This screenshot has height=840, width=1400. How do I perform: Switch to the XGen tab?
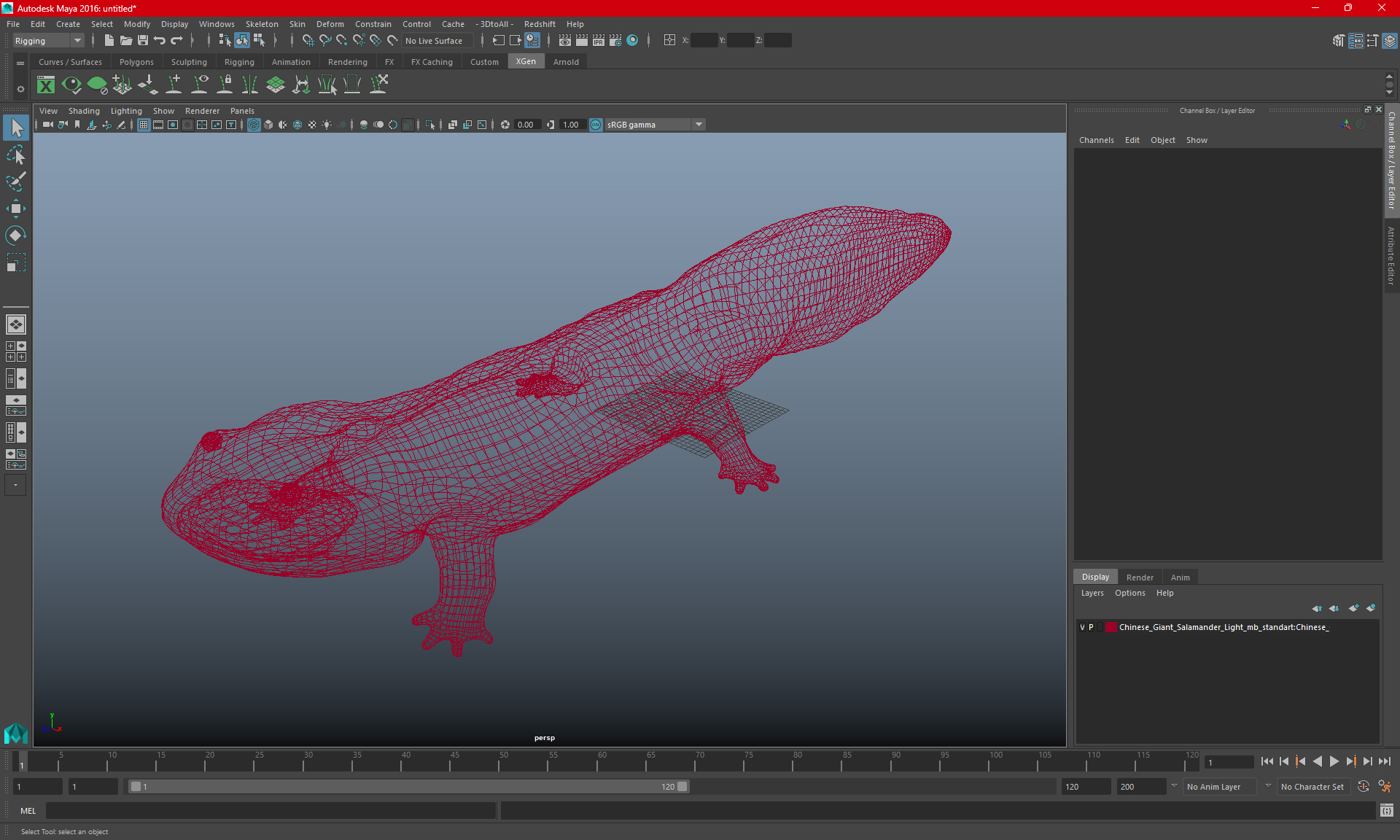pos(526,62)
